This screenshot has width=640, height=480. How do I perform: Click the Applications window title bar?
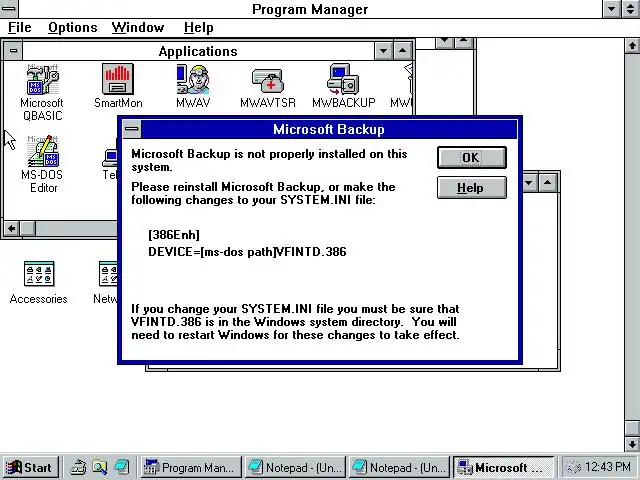pyautogui.click(x=198, y=51)
